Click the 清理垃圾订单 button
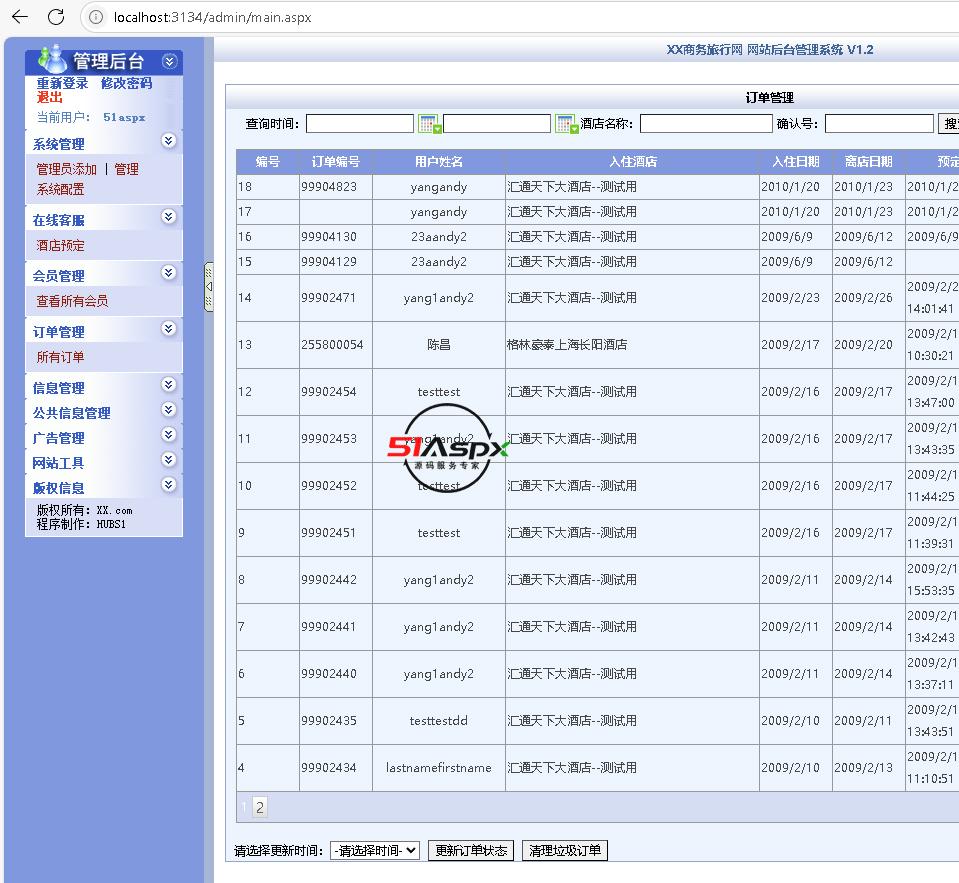 tap(565, 851)
